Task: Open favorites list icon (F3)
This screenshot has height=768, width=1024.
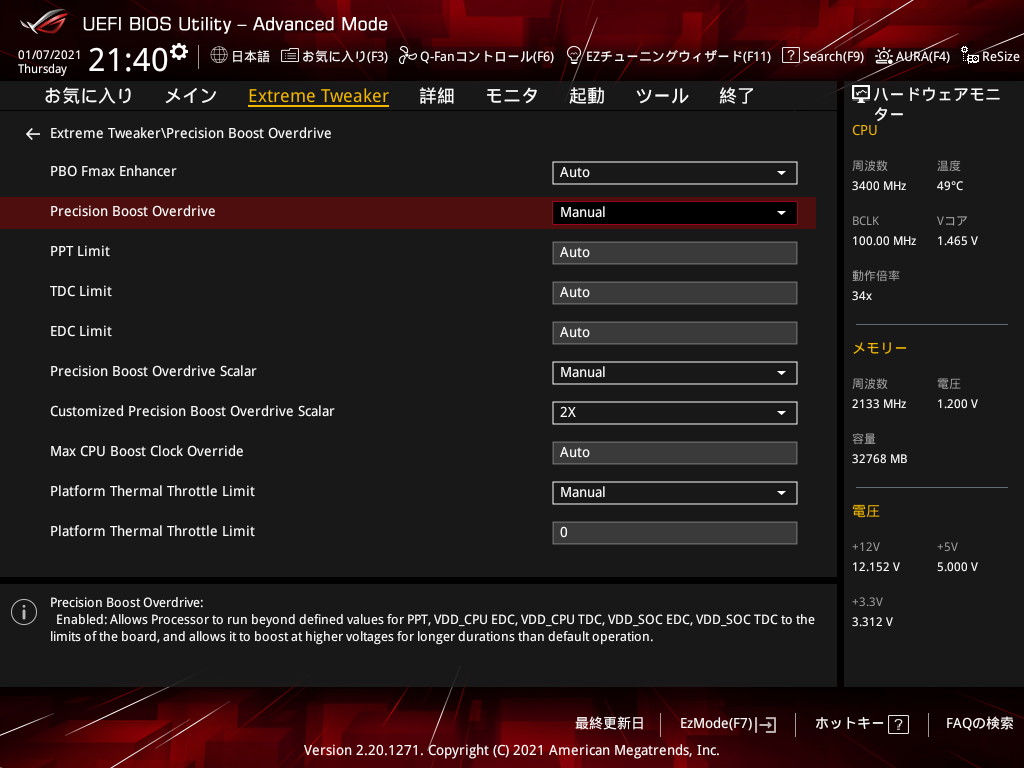Action: [x=290, y=56]
